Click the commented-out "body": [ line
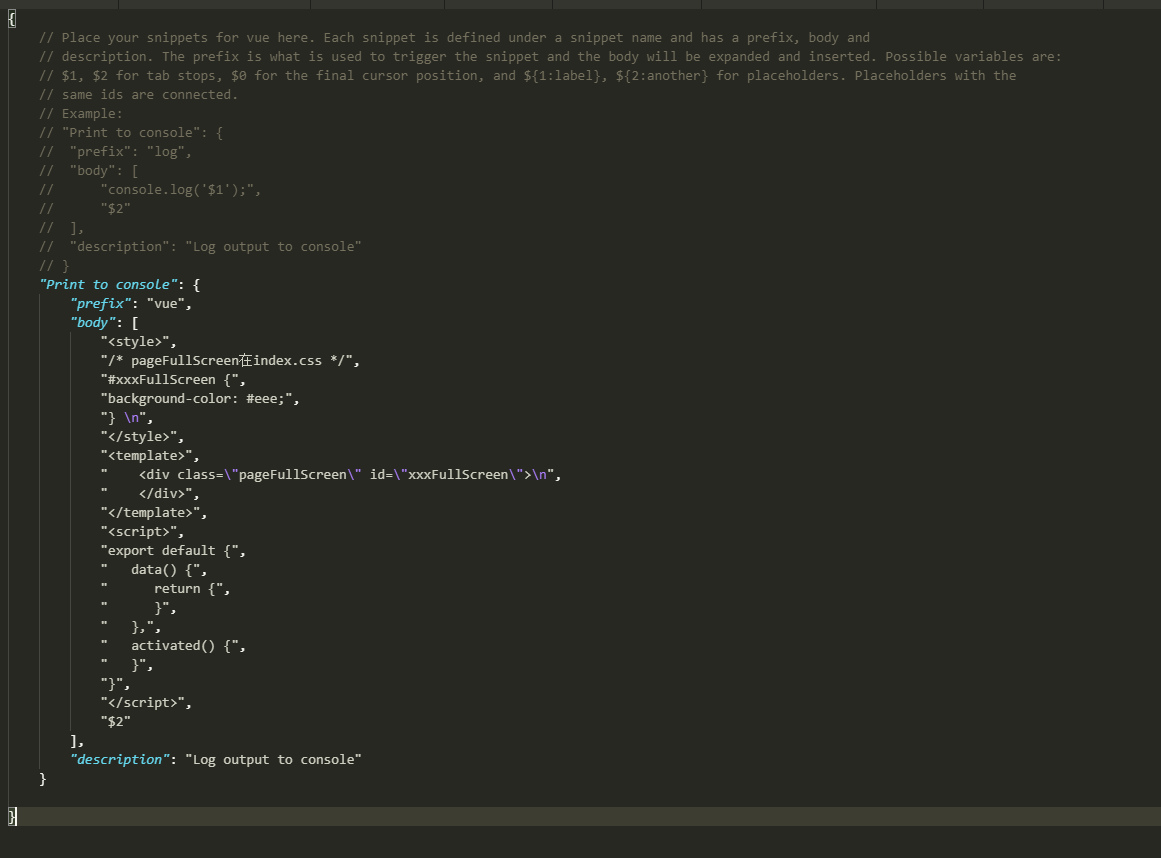Image resolution: width=1161 pixels, height=858 pixels. coord(89,171)
